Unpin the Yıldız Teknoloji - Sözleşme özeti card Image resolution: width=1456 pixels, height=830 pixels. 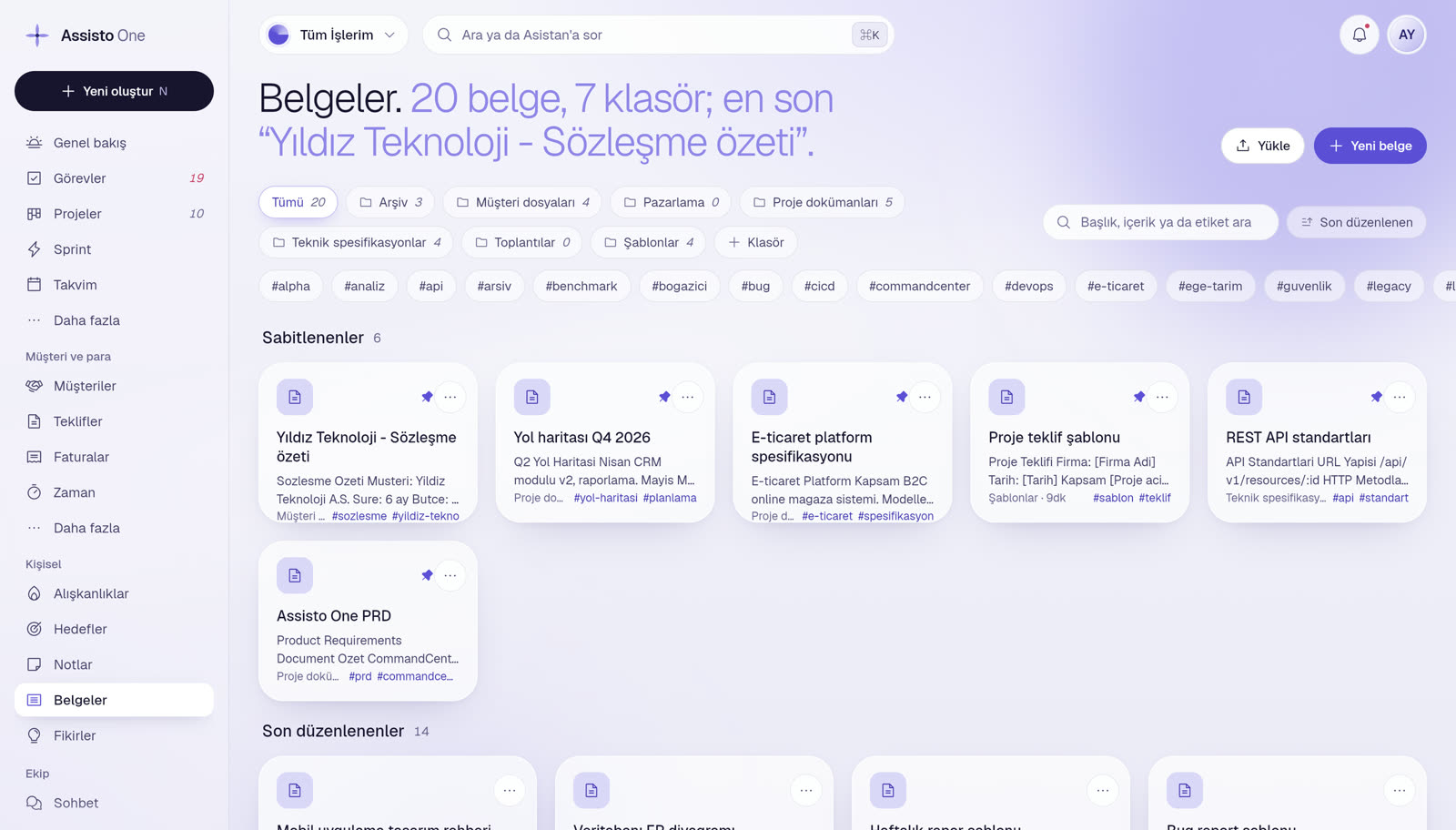[x=427, y=397]
